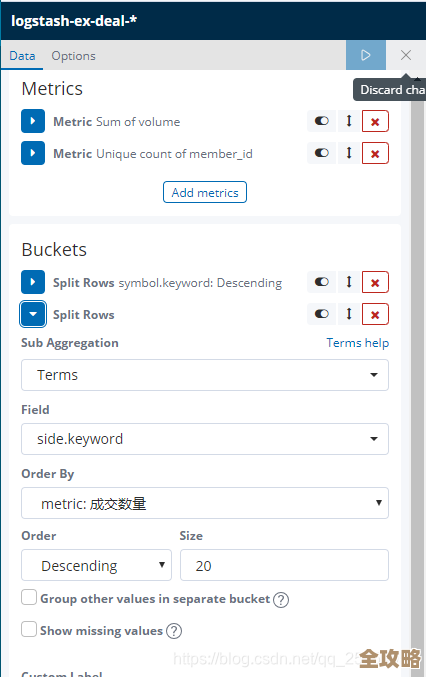Expand the Unique count of member_id metric

pyautogui.click(x=33, y=153)
